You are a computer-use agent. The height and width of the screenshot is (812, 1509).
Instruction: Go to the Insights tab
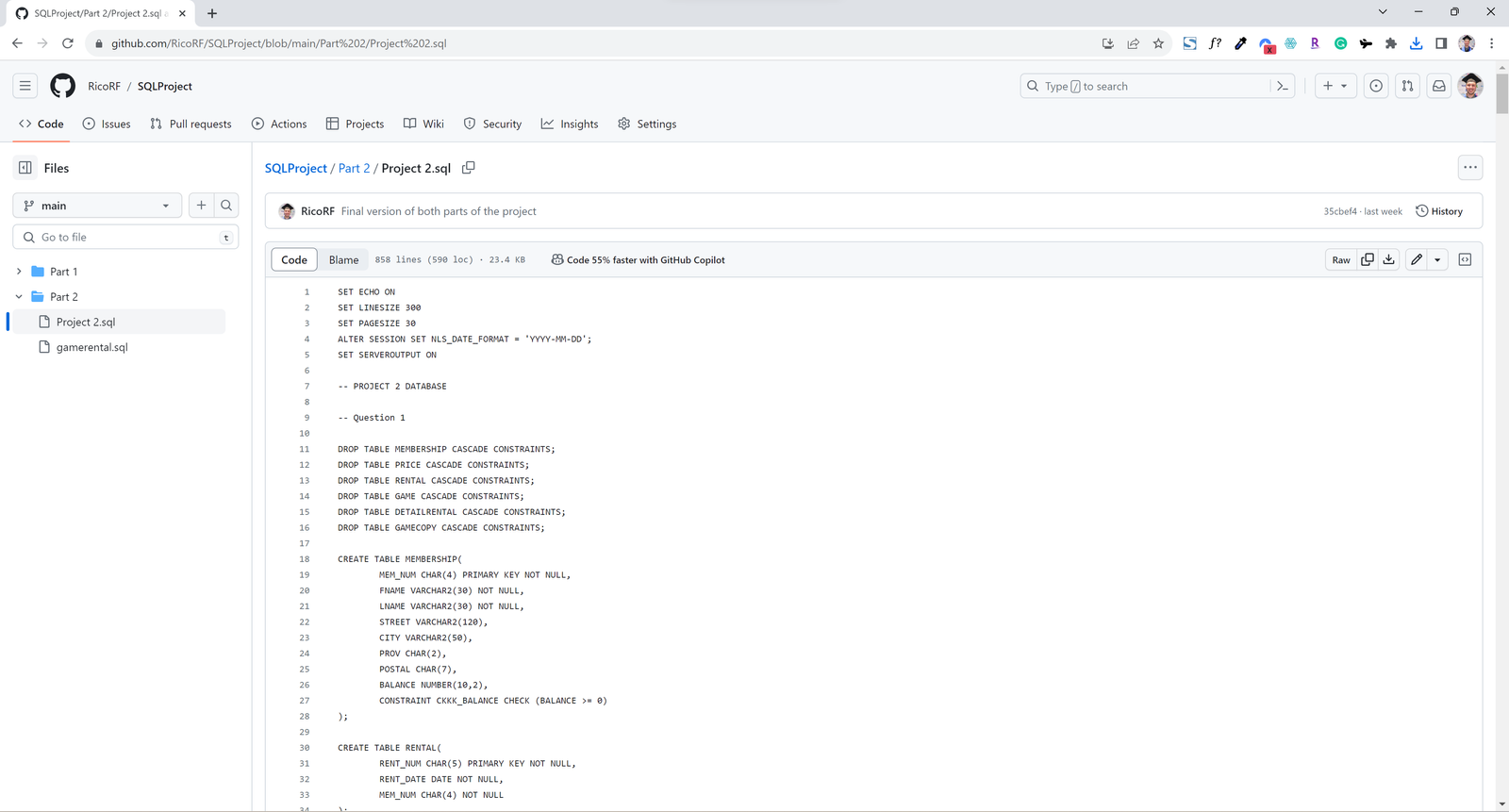[x=570, y=124]
